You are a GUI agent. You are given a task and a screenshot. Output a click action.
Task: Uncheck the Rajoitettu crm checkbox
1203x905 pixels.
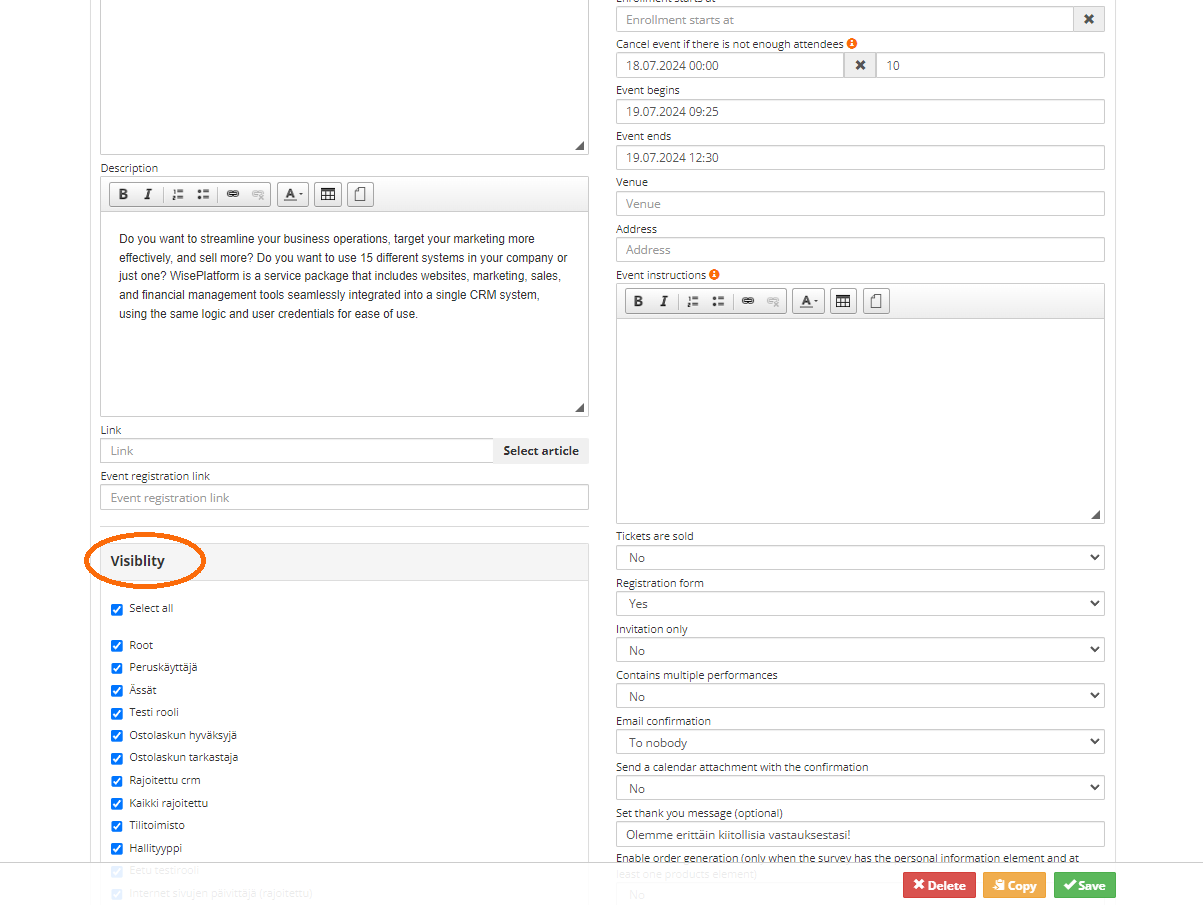coord(117,781)
